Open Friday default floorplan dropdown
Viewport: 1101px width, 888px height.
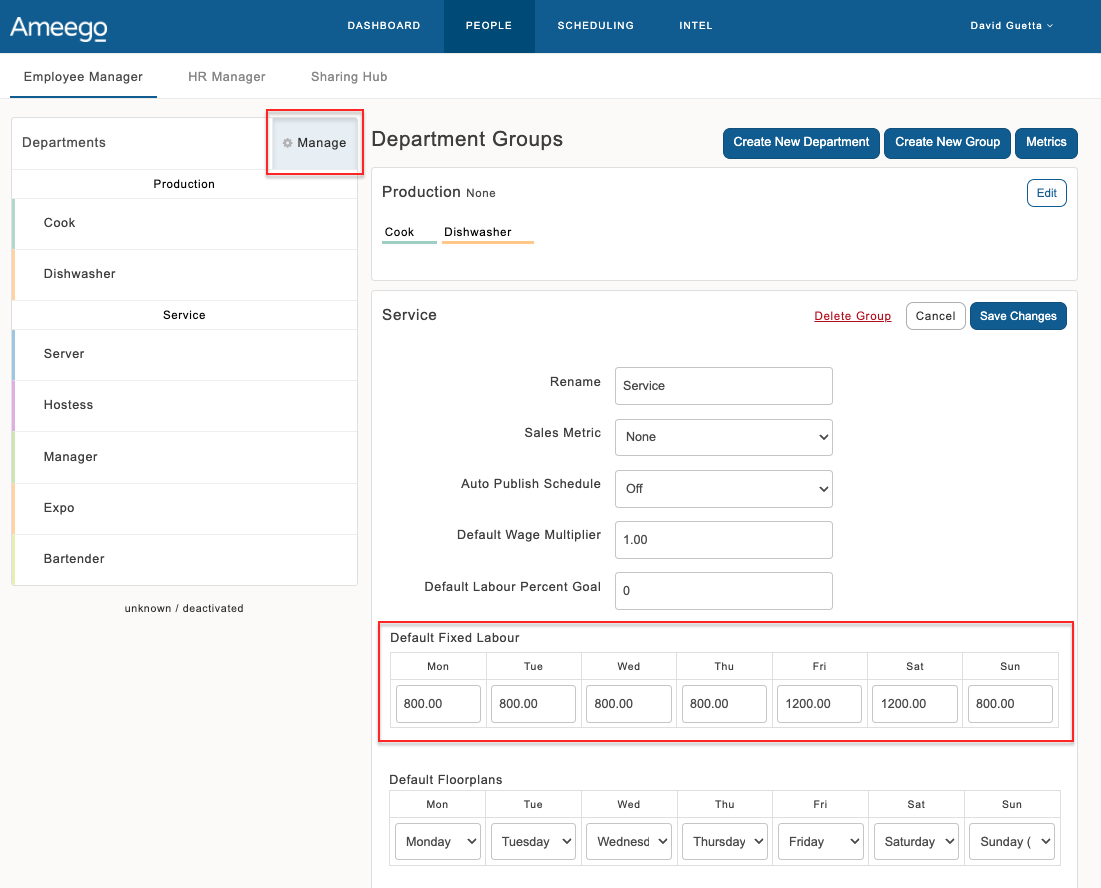(819, 842)
